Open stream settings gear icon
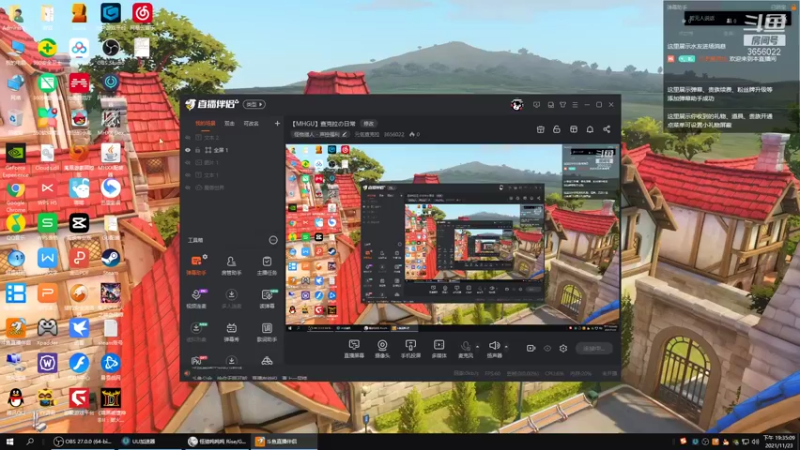Viewport: 800px width, 450px height. [x=563, y=348]
